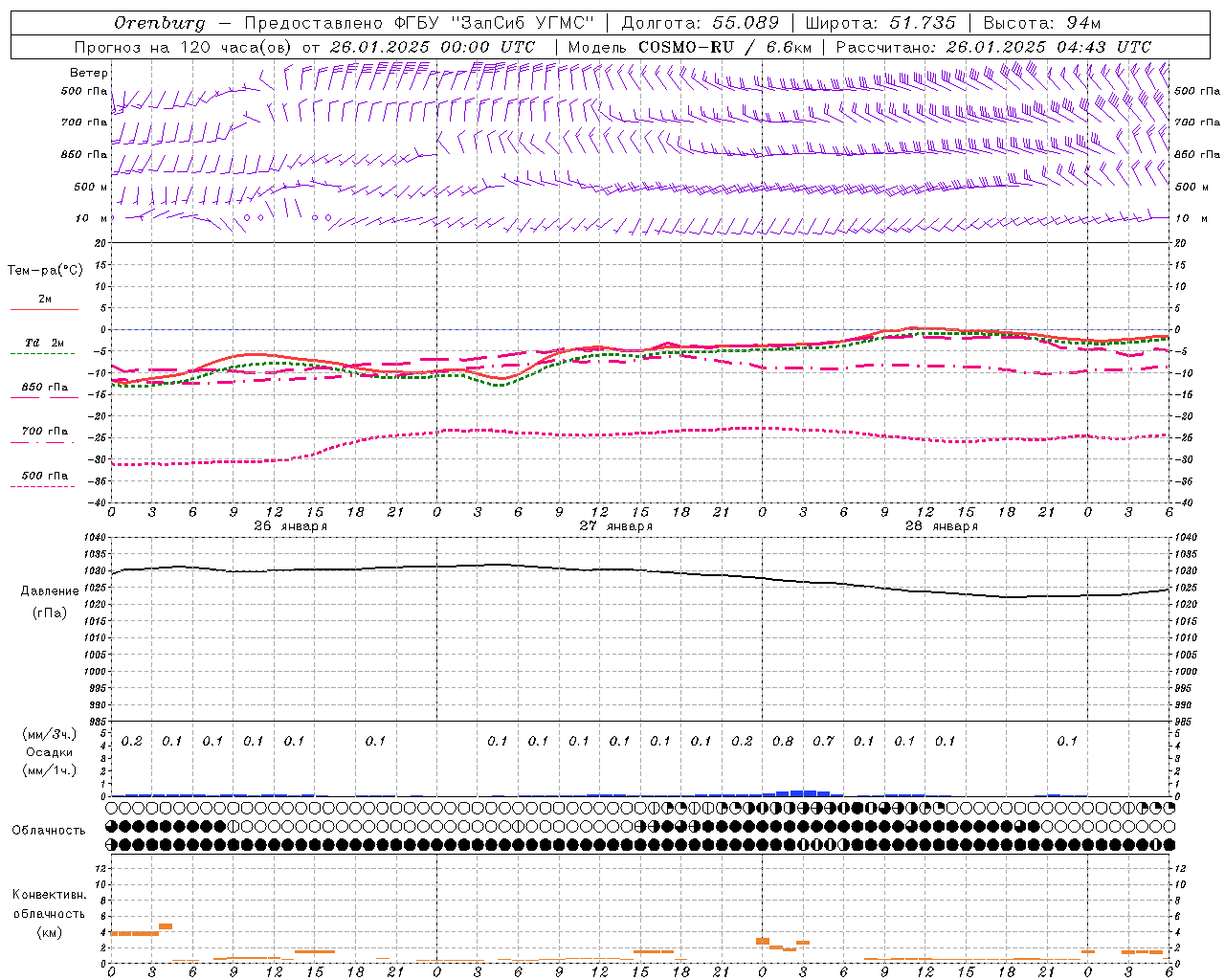This screenshot has height=980, width=1225.
Task: Click the Td 2м dew point legend entry
Action: tap(45, 343)
